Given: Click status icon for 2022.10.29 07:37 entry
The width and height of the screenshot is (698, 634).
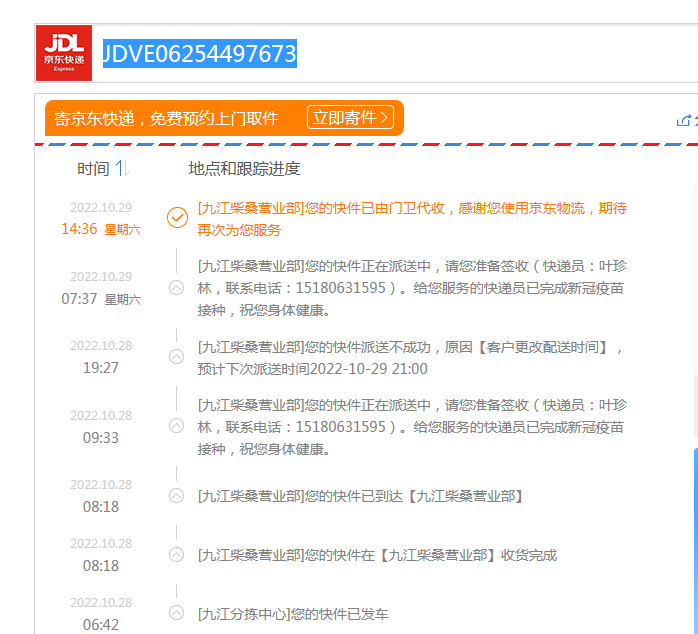Looking at the screenshot, I should (x=177, y=288).
